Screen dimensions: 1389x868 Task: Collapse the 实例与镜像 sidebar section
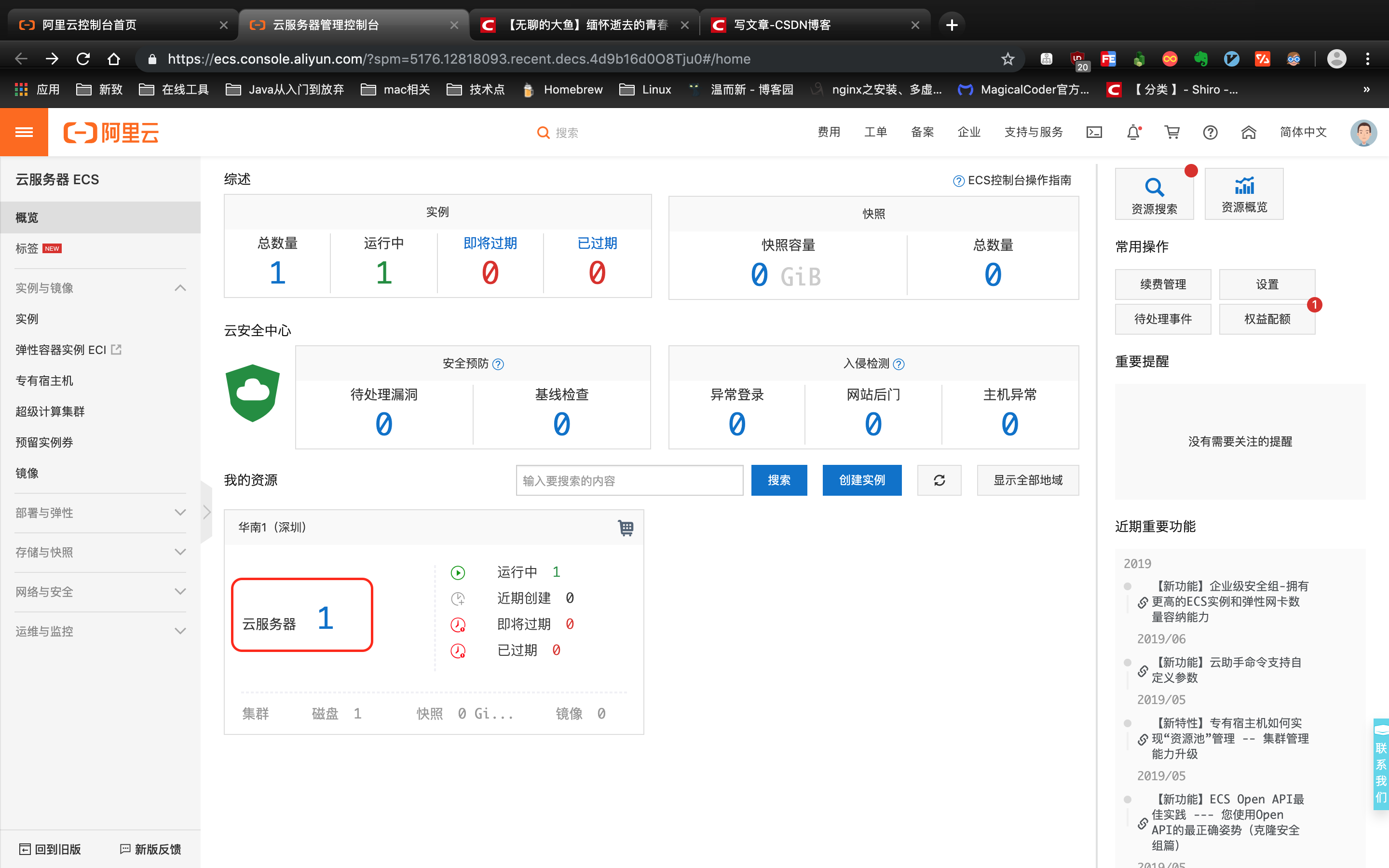coord(179,287)
